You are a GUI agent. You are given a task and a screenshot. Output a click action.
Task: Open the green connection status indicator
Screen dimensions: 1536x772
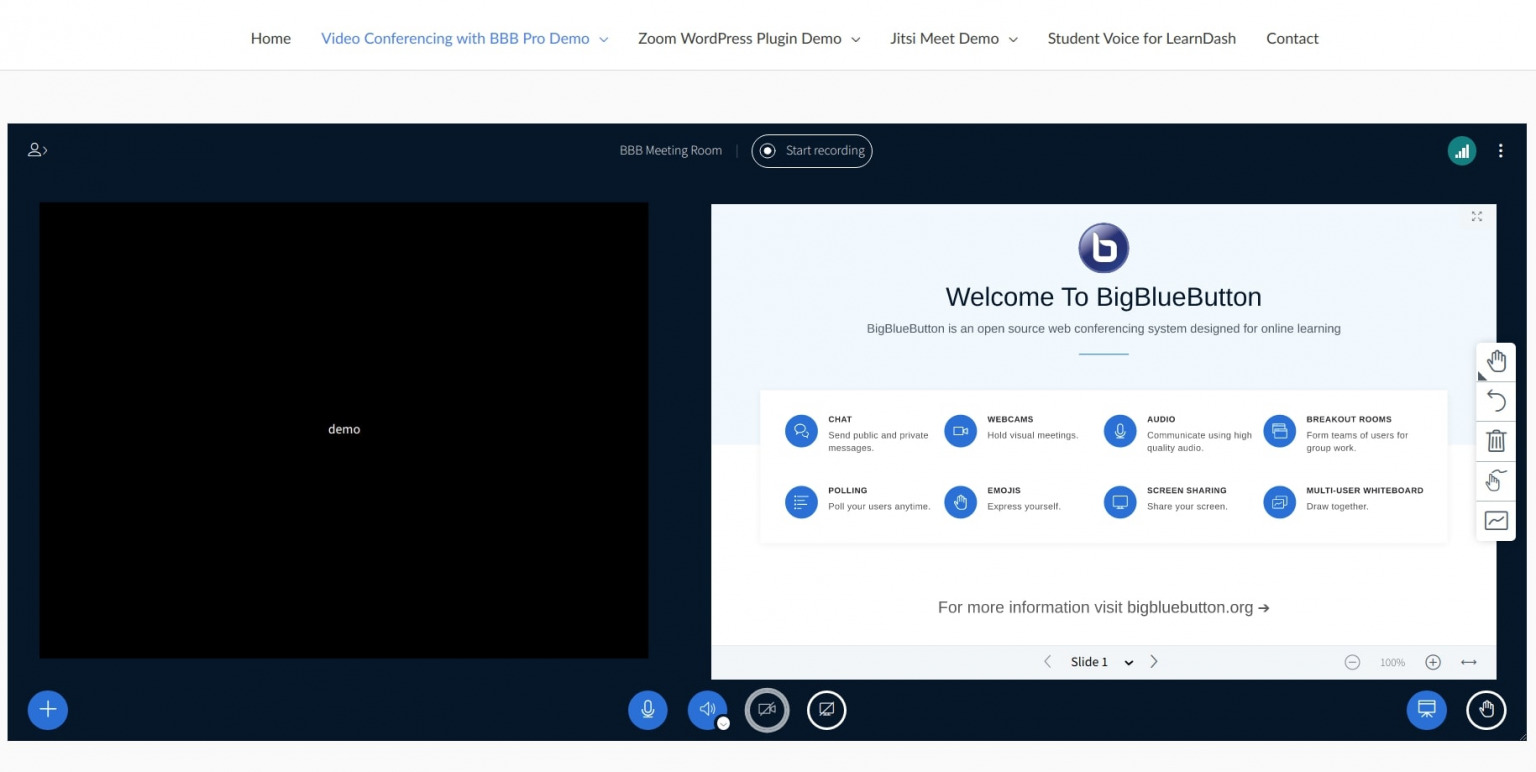pyautogui.click(x=1462, y=151)
